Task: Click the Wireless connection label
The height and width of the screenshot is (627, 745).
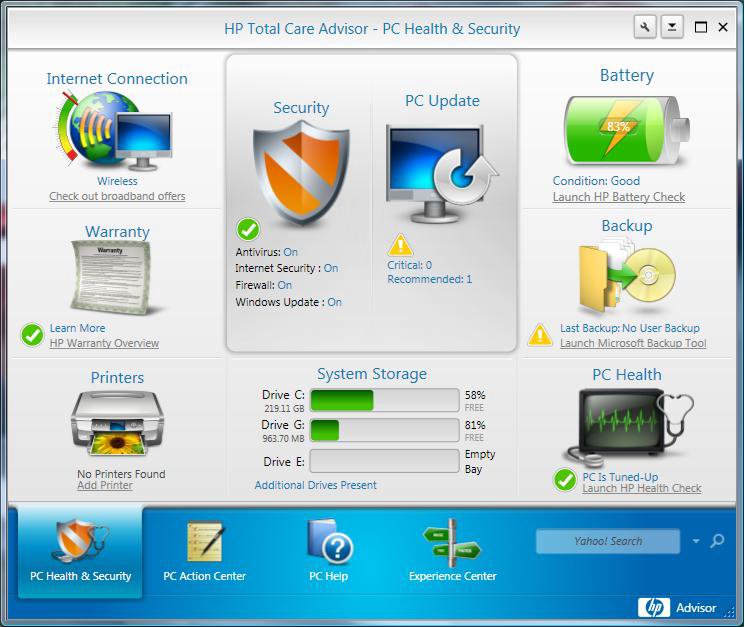Action: (117, 181)
